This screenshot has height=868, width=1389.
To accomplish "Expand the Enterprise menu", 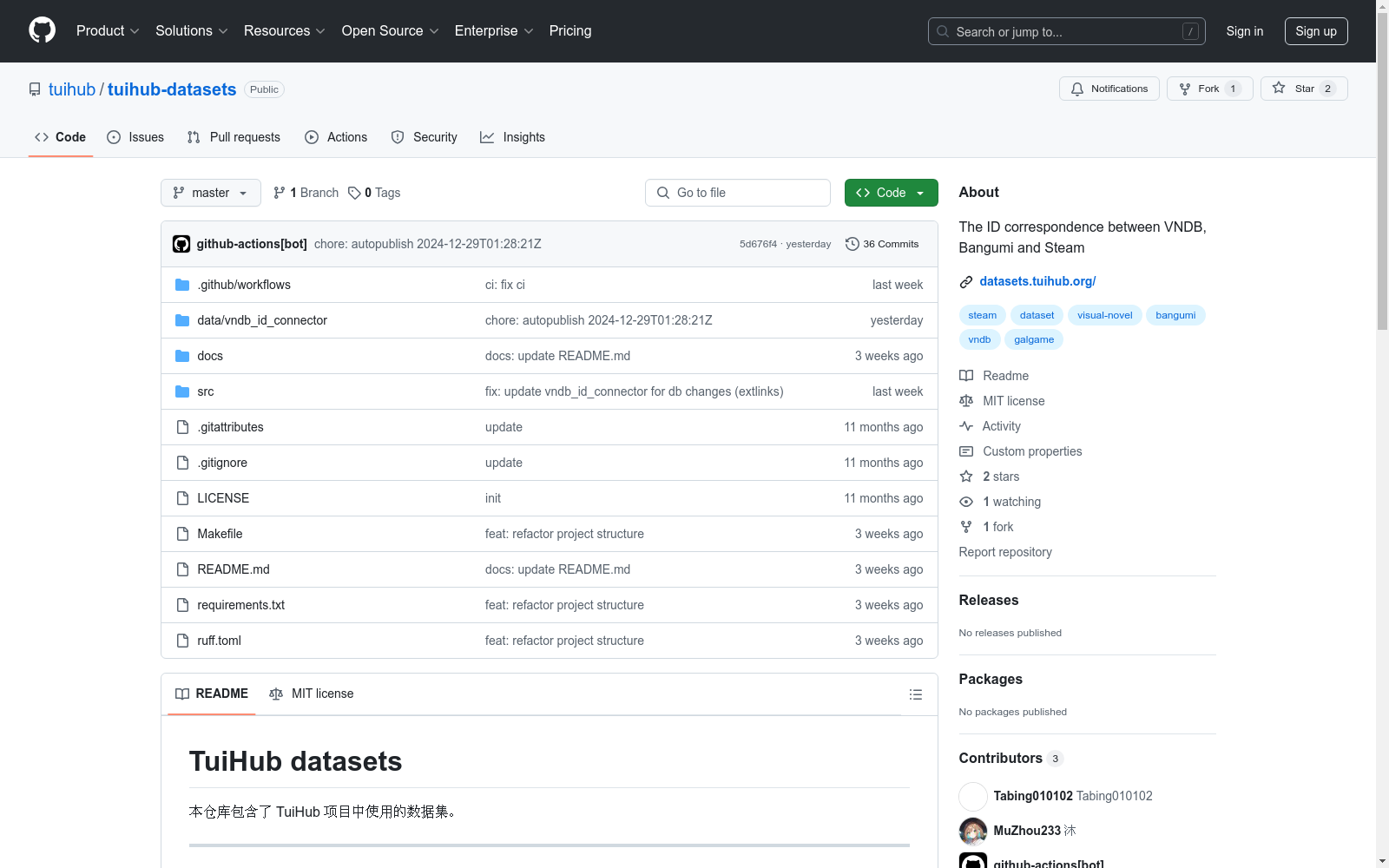I will coord(494,31).
